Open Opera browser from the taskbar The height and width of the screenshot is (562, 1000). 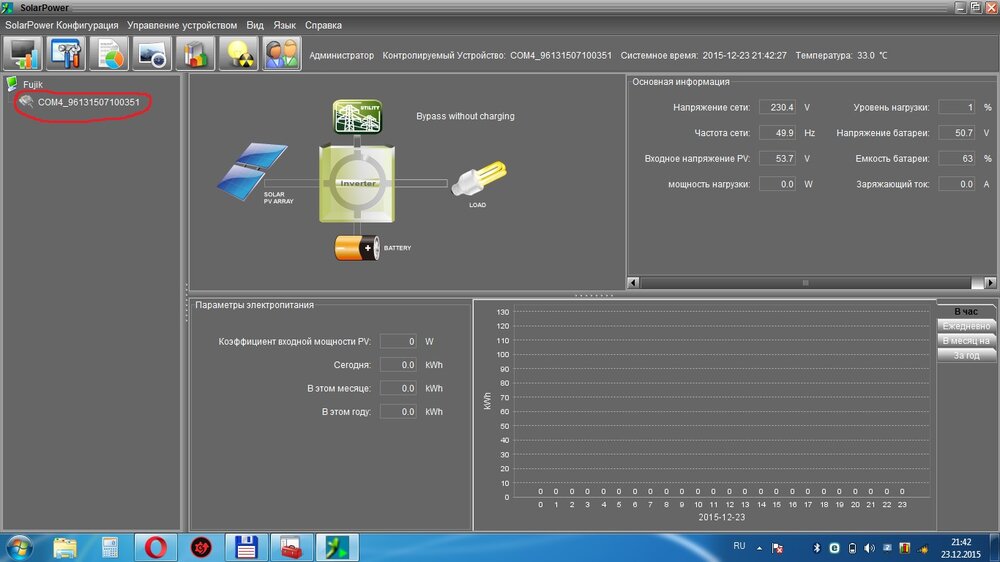click(x=155, y=547)
